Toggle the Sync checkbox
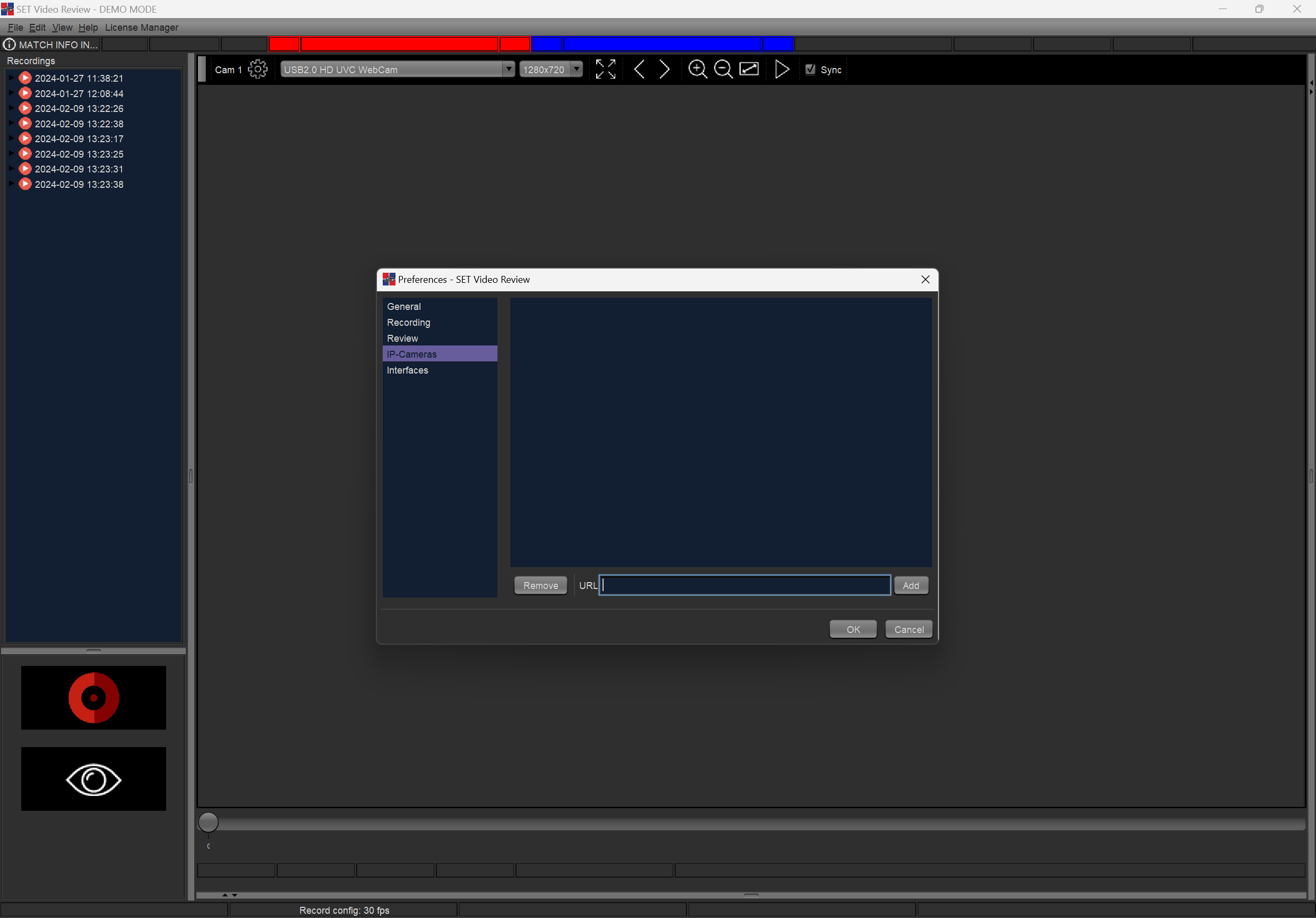 pyautogui.click(x=810, y=70)
